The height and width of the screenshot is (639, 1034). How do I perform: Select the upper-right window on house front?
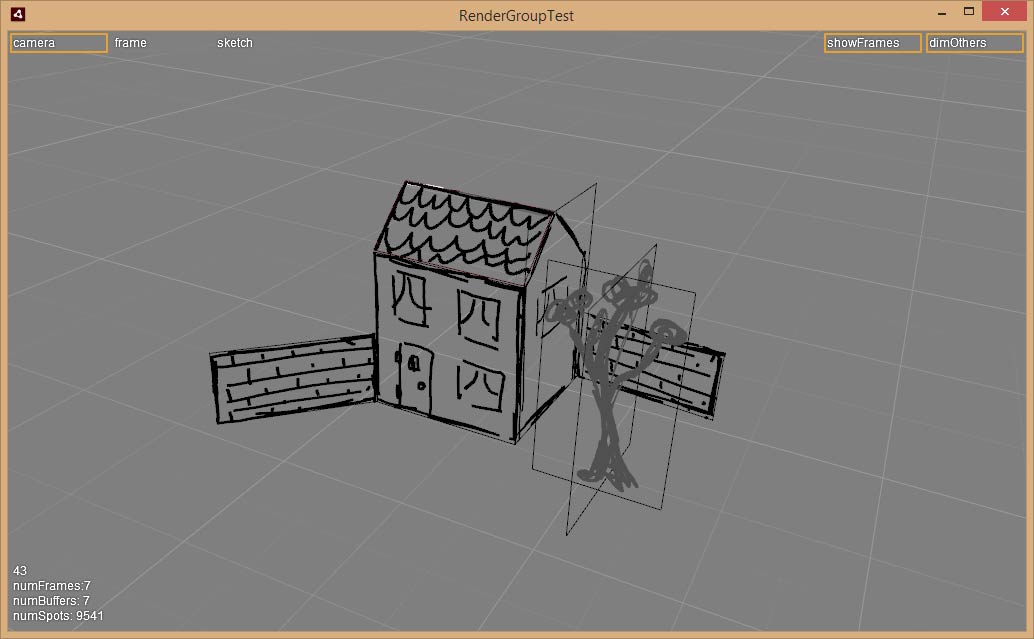478,318
